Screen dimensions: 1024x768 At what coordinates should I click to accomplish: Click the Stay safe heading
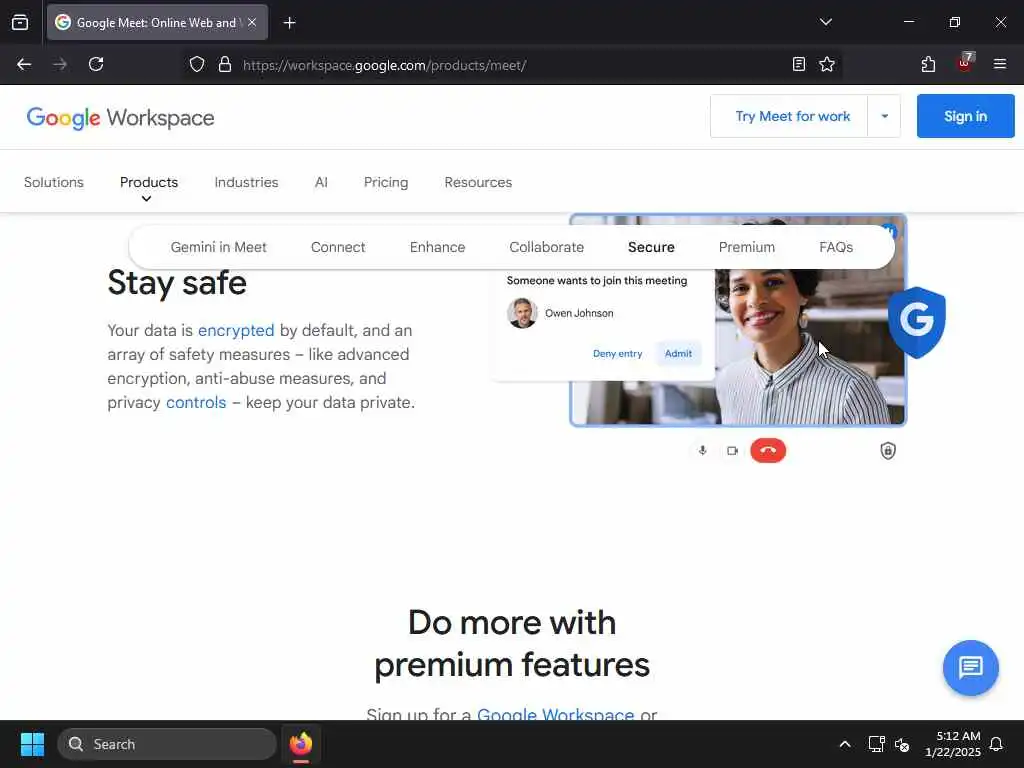(177, 283)
